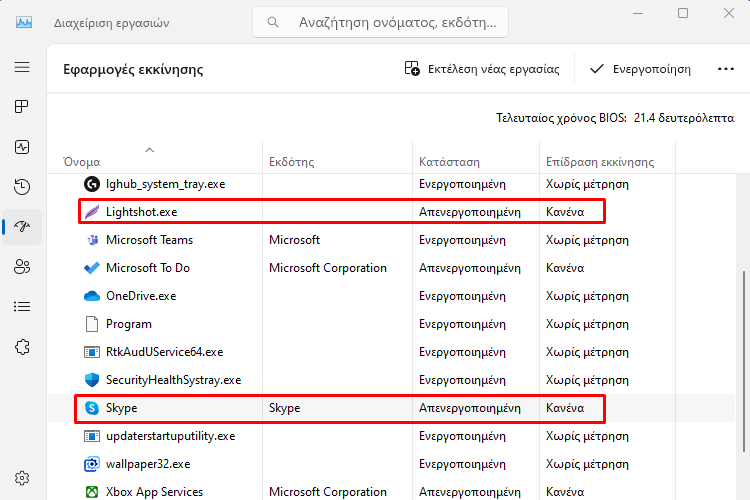
Task: Click the SecurityHealthSystray shield icon
Action: 92,380
